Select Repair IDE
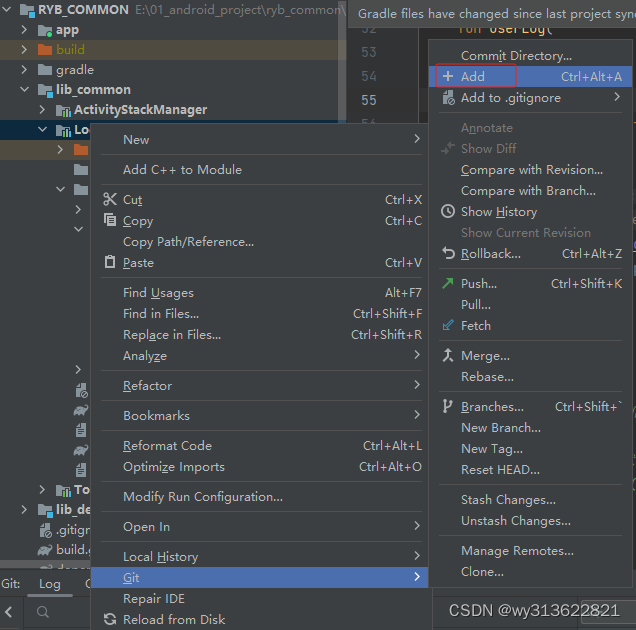 (x=261, y=598)
